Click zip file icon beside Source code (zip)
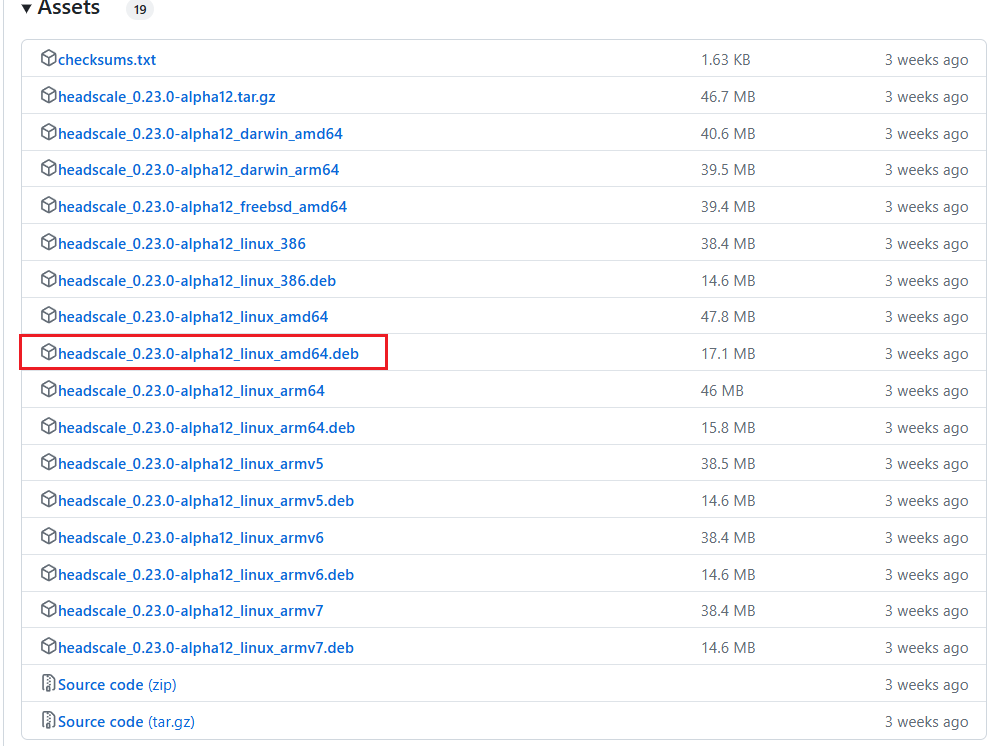This screenshot has height=746, width=987. [x=48, y=684]
